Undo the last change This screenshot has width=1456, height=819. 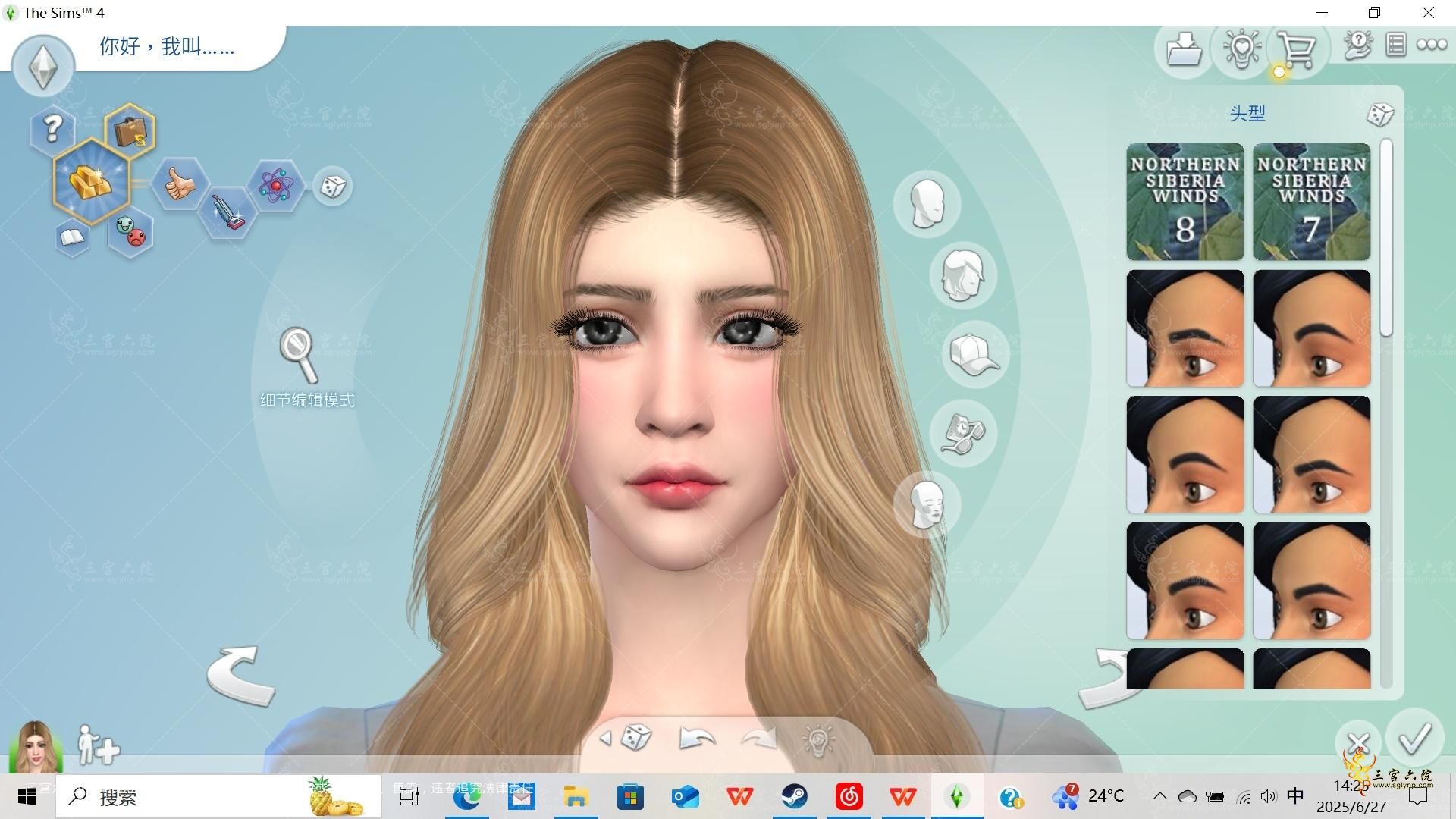[697, 738]
